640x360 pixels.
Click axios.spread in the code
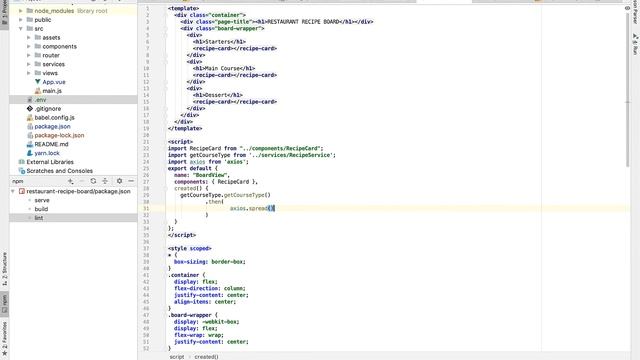249,208
